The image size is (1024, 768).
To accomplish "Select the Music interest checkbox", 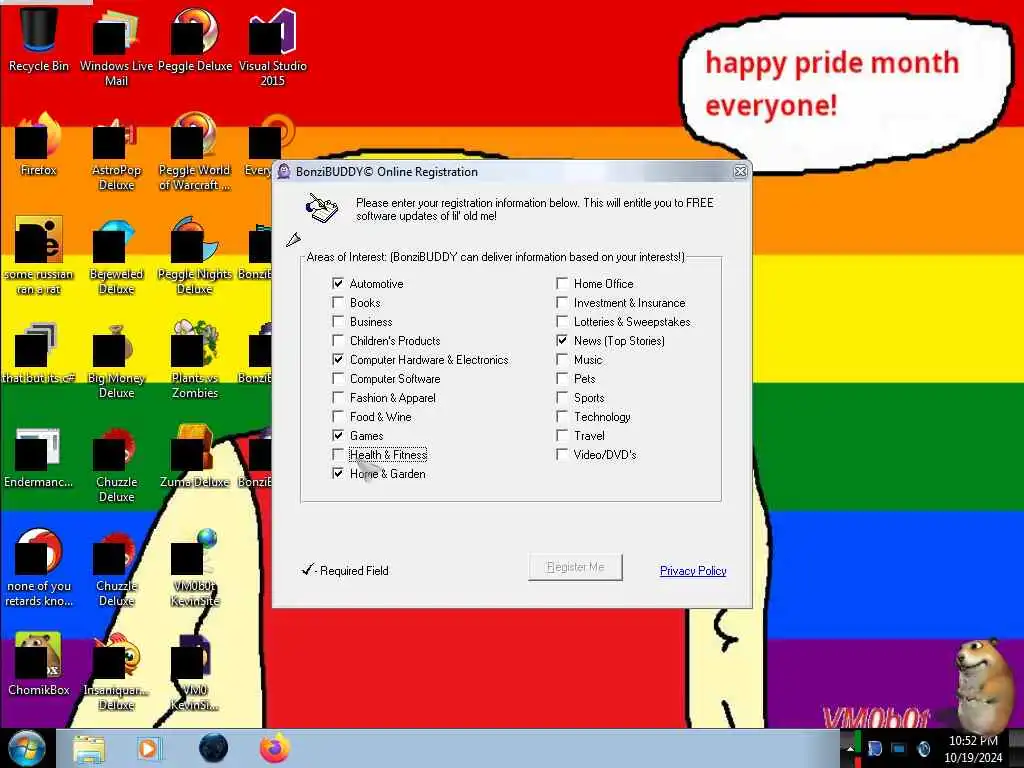I will coord(562,359).
